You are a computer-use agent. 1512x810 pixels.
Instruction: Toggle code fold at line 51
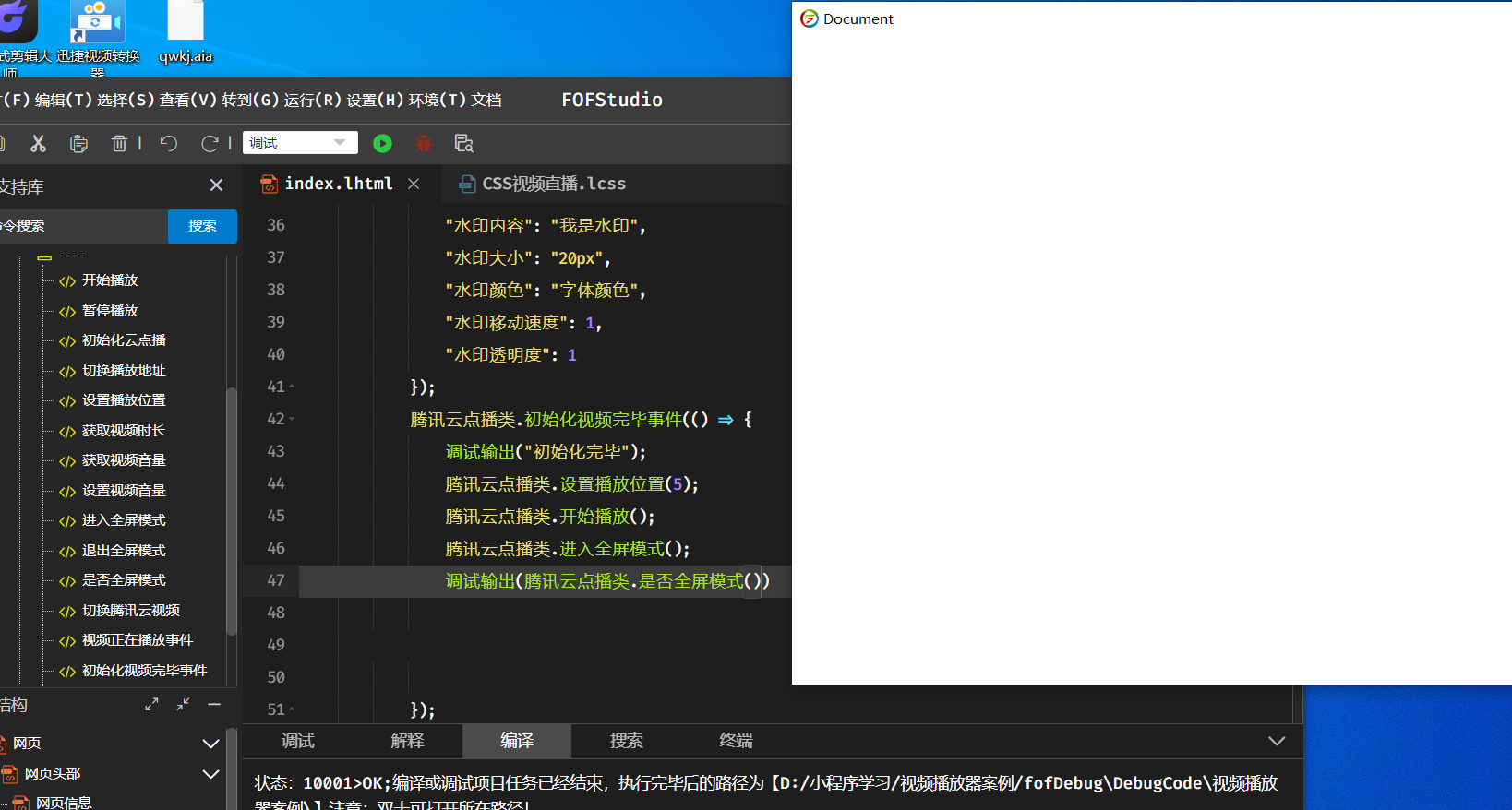tap(292, 709)
